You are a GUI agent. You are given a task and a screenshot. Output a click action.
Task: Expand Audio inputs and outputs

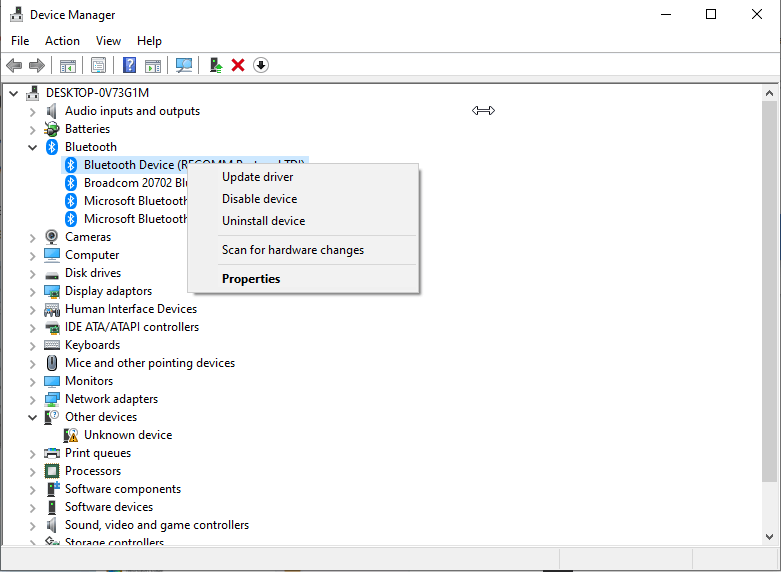coord(32,112)
